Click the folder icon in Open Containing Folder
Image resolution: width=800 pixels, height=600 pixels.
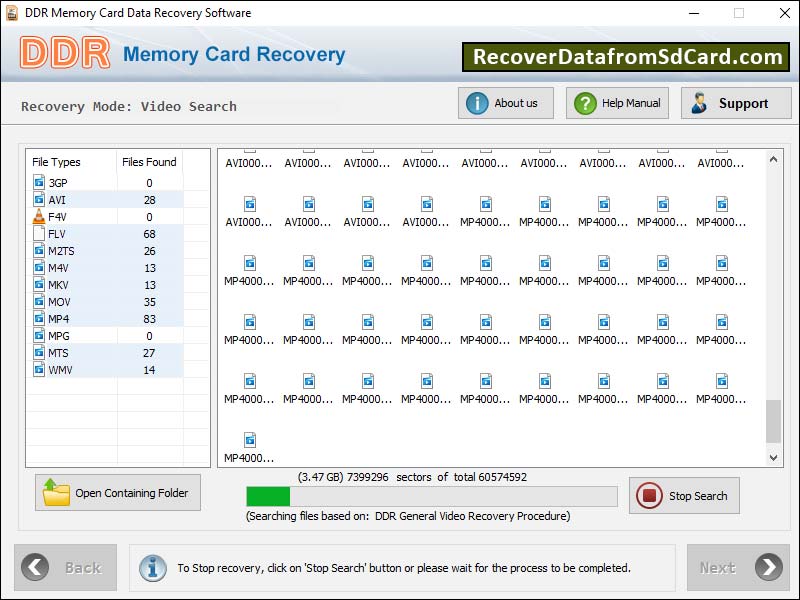click(x=56, y=492)
